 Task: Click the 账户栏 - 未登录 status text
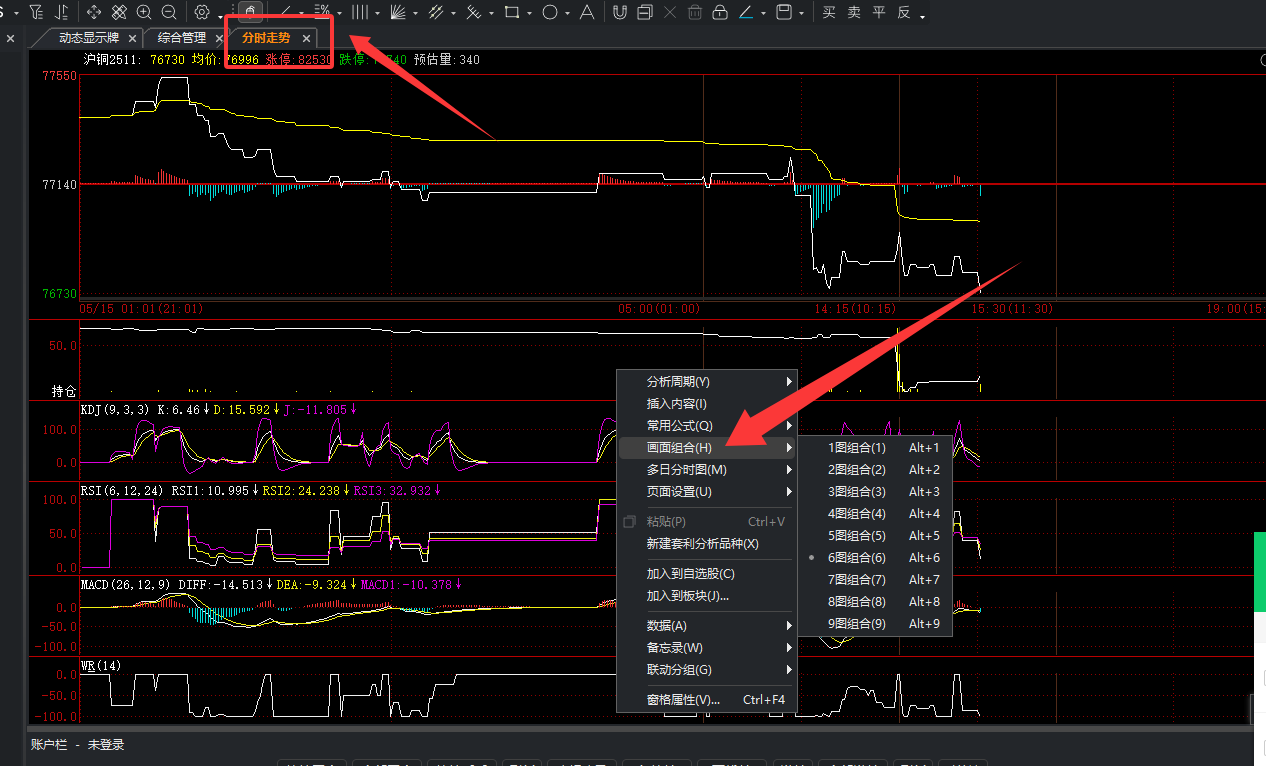pos(77,744)
